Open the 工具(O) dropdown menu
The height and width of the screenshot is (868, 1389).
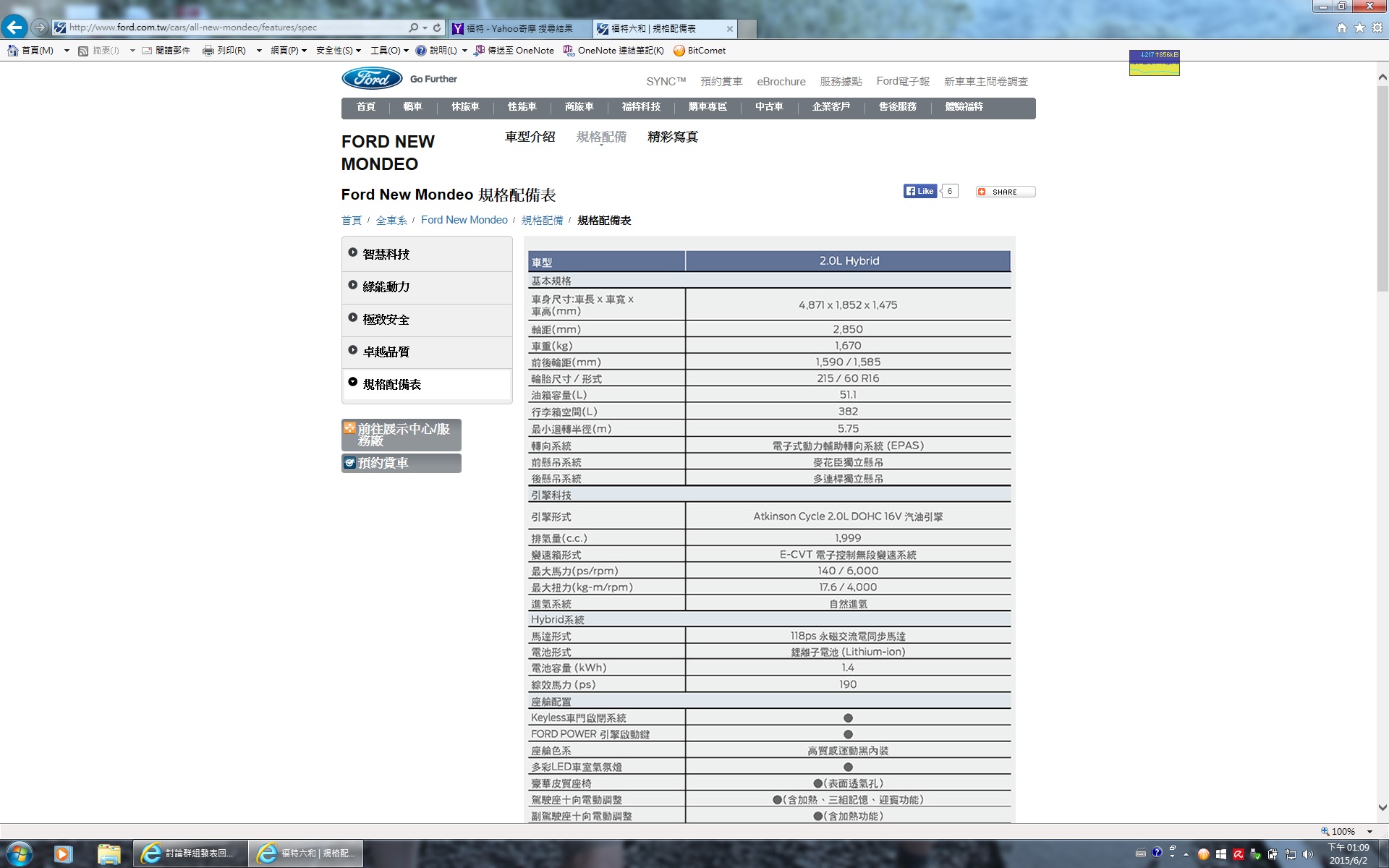coord(389,51)
